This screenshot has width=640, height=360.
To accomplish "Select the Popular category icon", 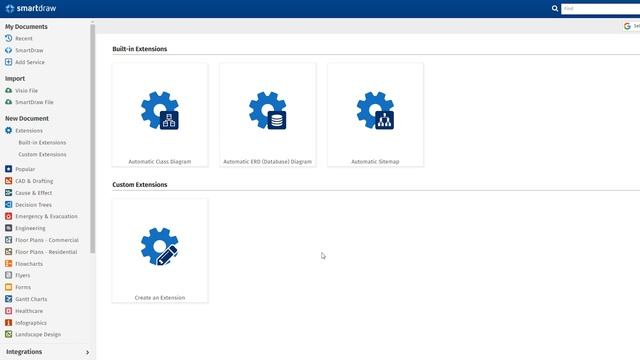I will pos(9,169).
